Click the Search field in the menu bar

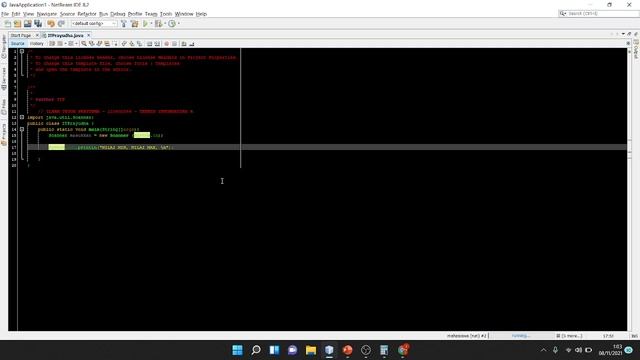pos(598,13)
